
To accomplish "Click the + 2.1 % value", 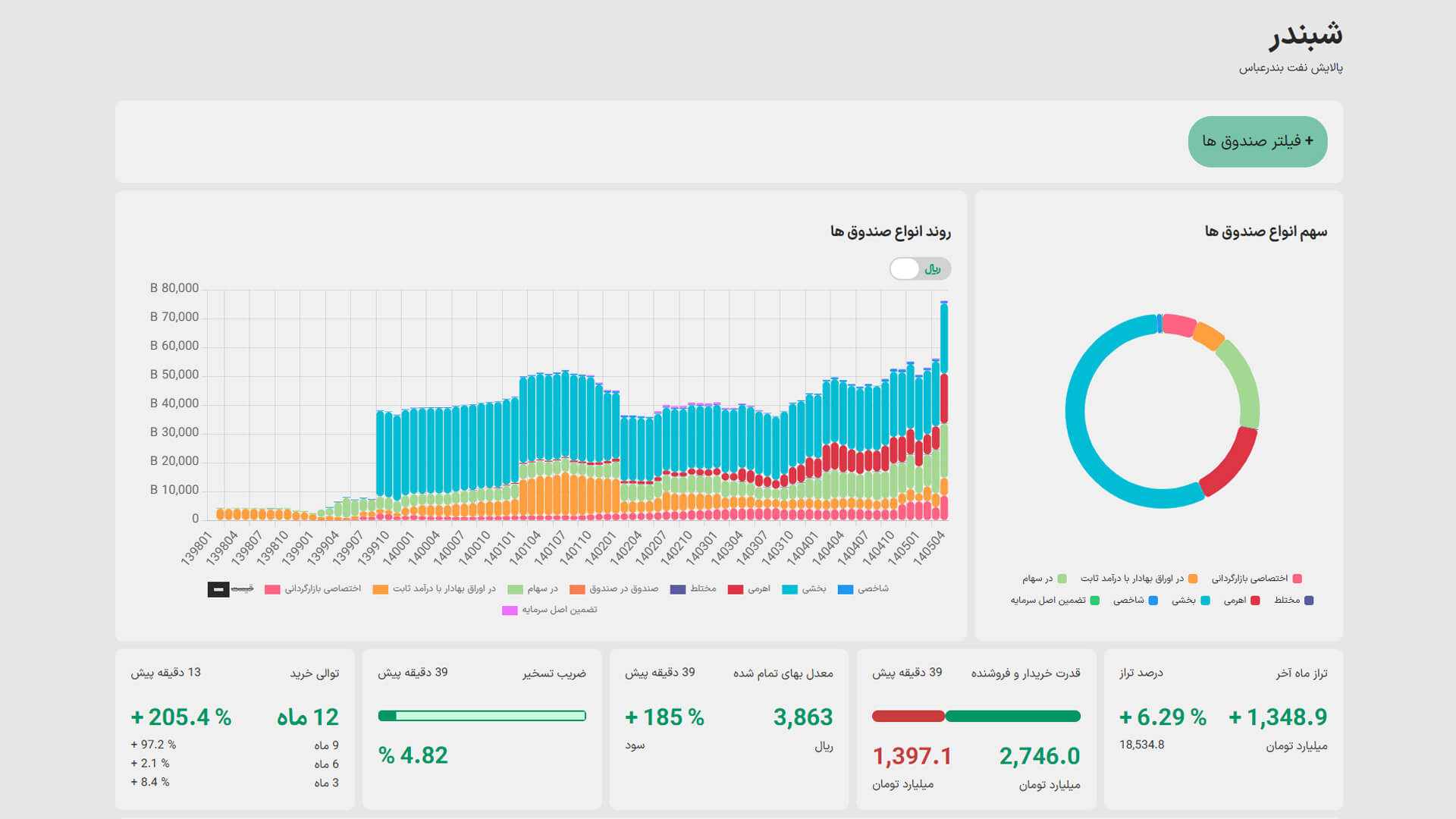I will [x=150, y=764].
